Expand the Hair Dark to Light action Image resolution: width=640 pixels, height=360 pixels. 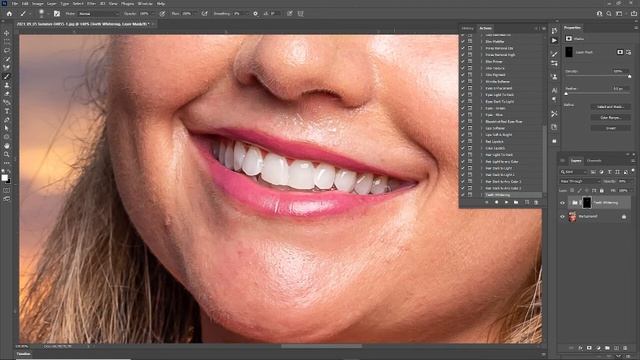coord(482,168)
